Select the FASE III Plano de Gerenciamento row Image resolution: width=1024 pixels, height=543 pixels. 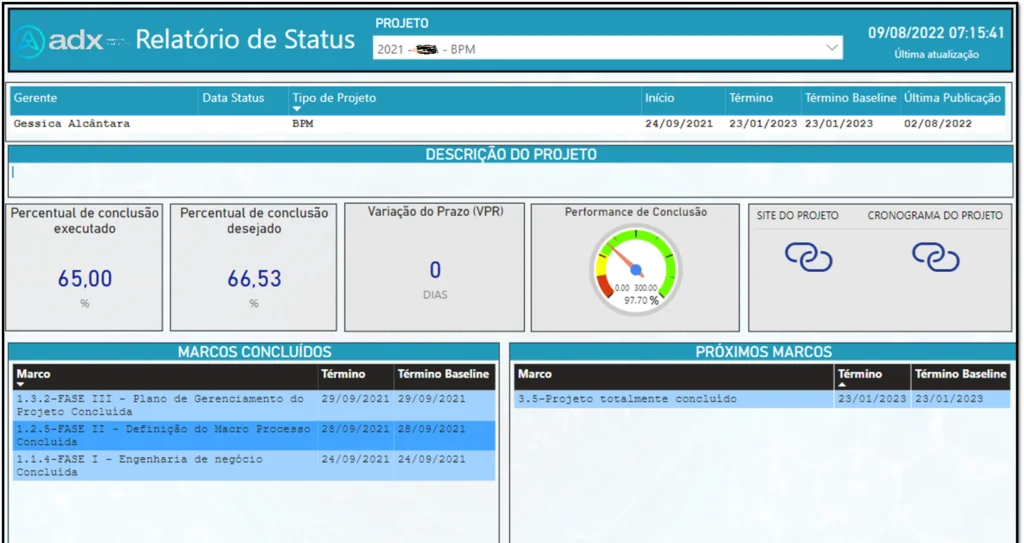coord(160,404)
